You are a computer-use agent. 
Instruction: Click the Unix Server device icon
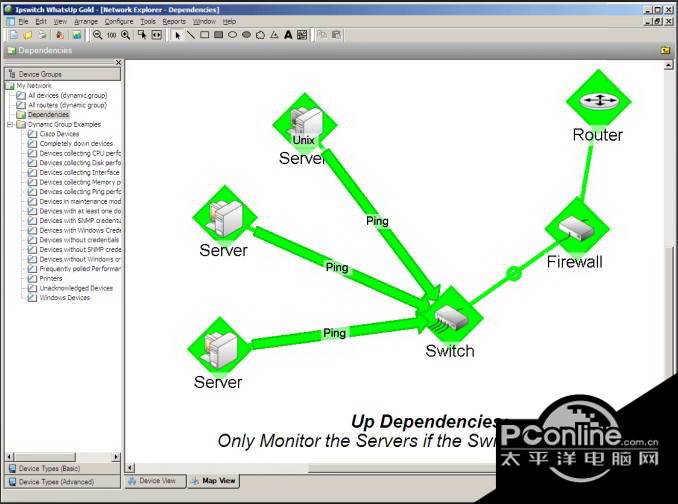(305, 123)
